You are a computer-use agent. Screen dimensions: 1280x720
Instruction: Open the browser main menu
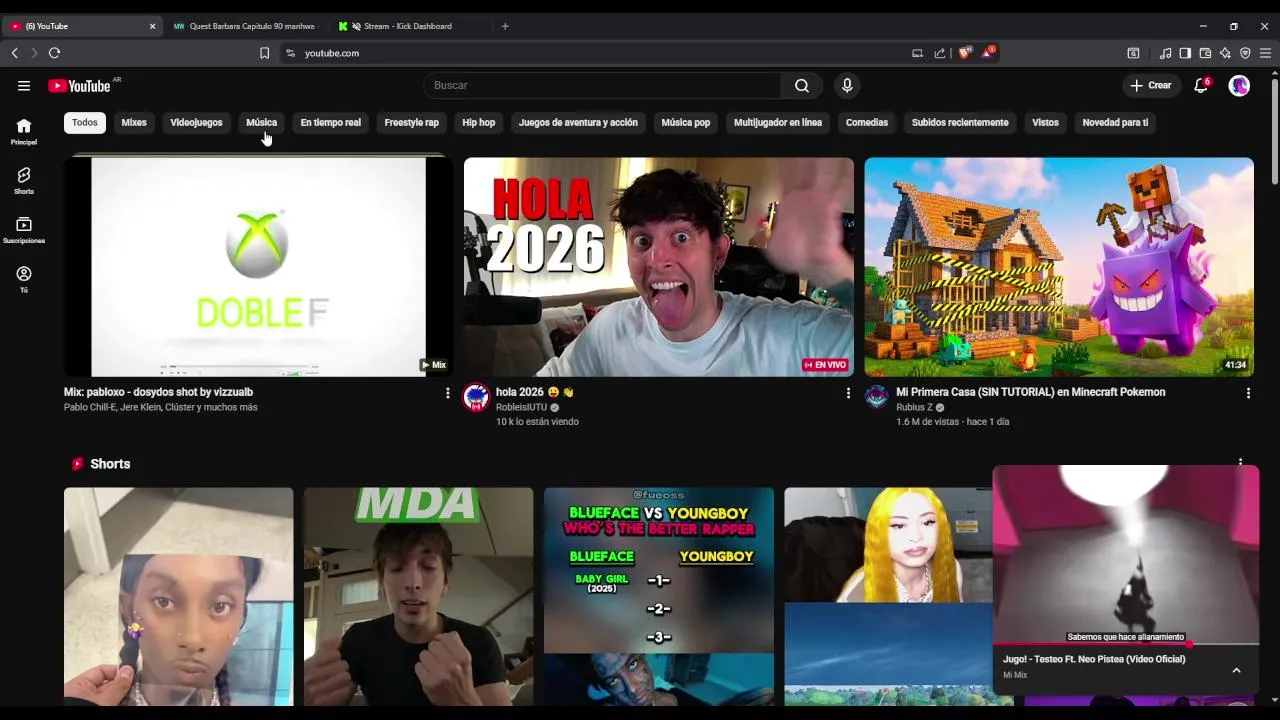[1265, 53]
